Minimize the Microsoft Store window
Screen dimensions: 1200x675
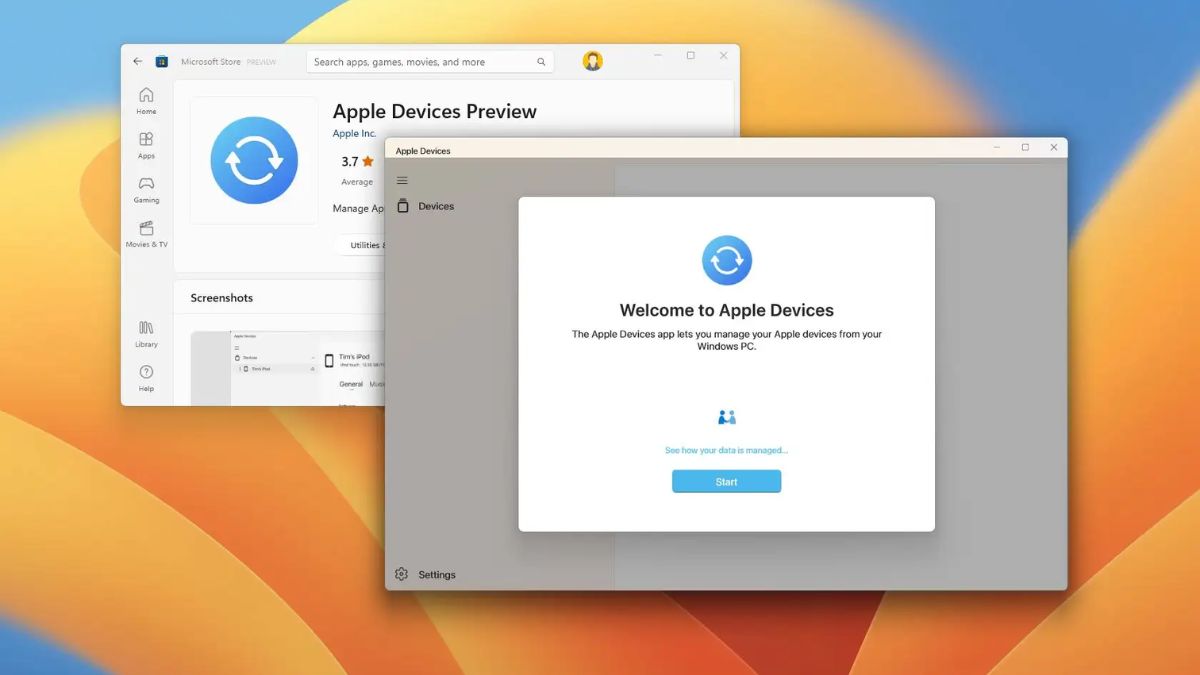click(658, 56)
